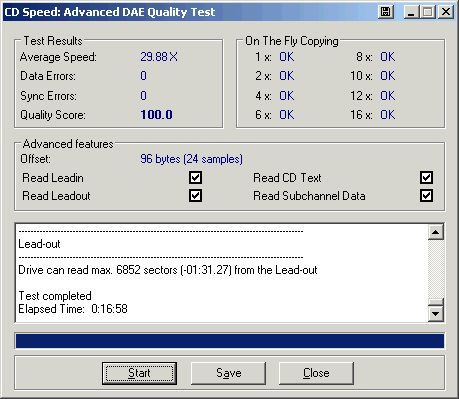
Task: Toggle the Read Subchannel Data checkbox
Action: point(426,196)
